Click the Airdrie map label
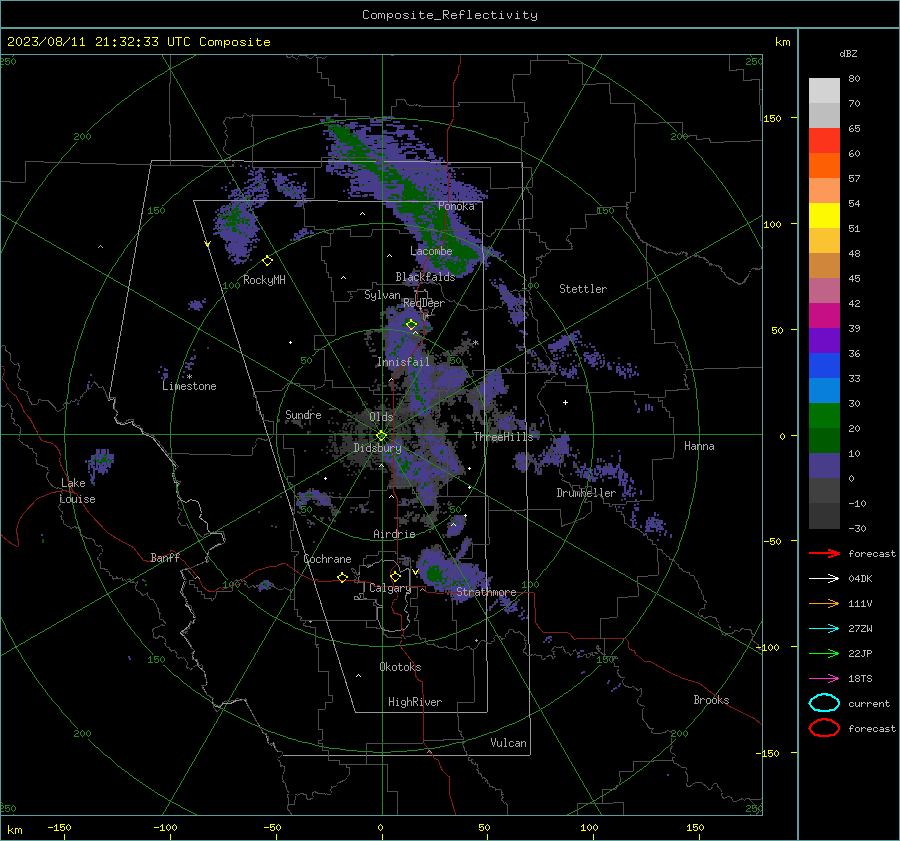The image size is (900, 841). pos(394,534)
